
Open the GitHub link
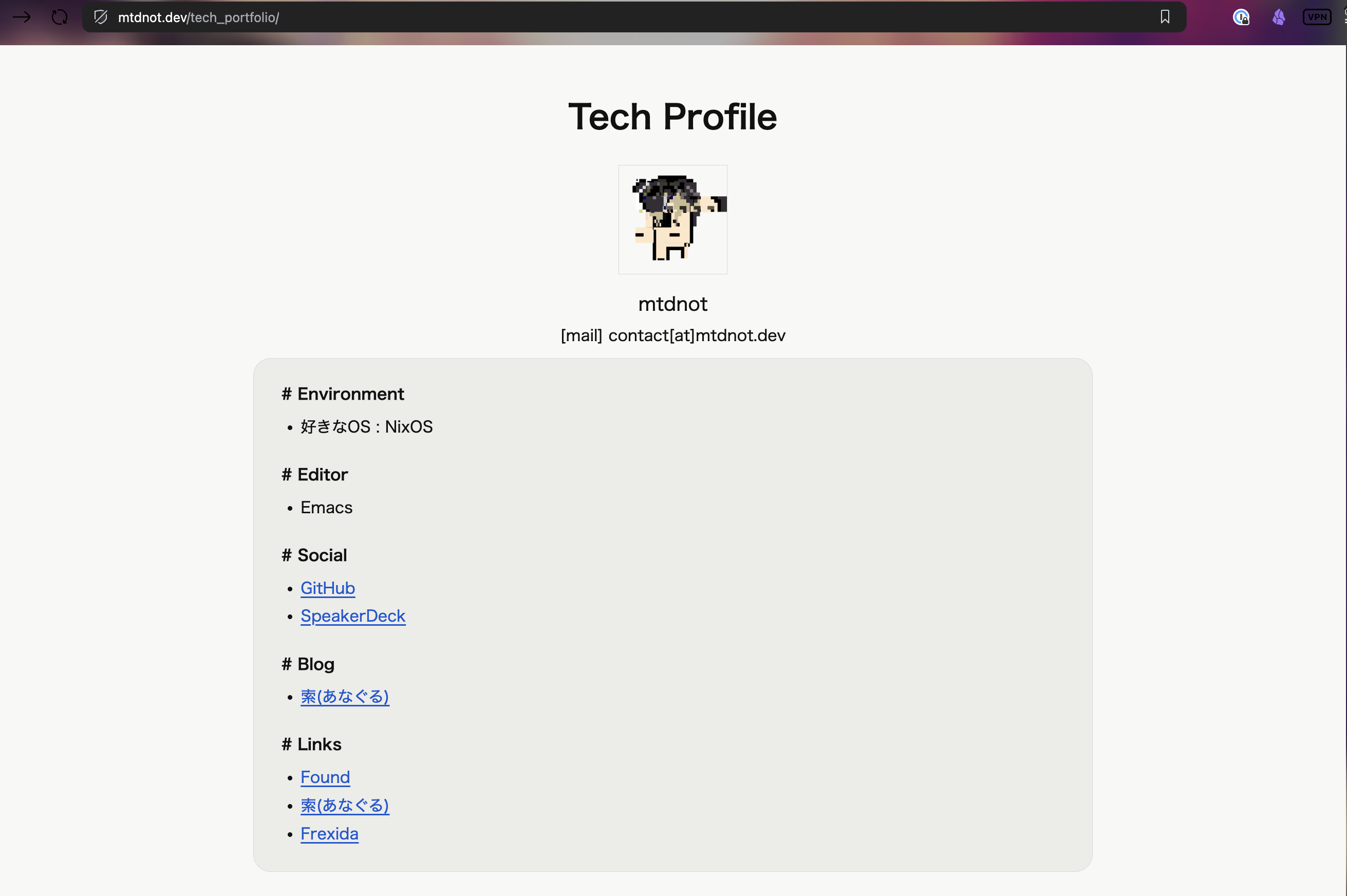click(328, 588)
